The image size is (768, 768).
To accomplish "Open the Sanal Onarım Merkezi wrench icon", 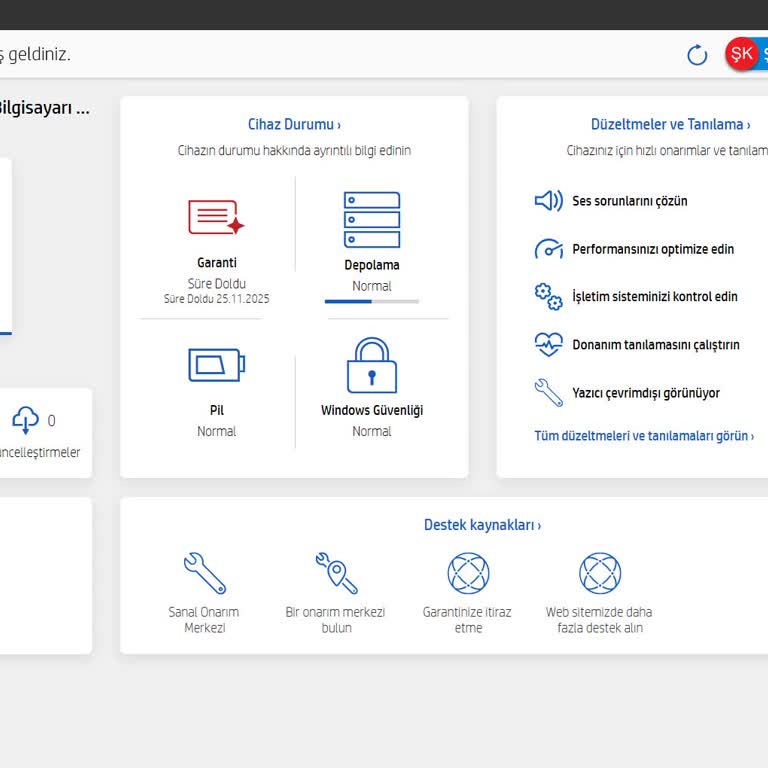I will tap(205, 573).
